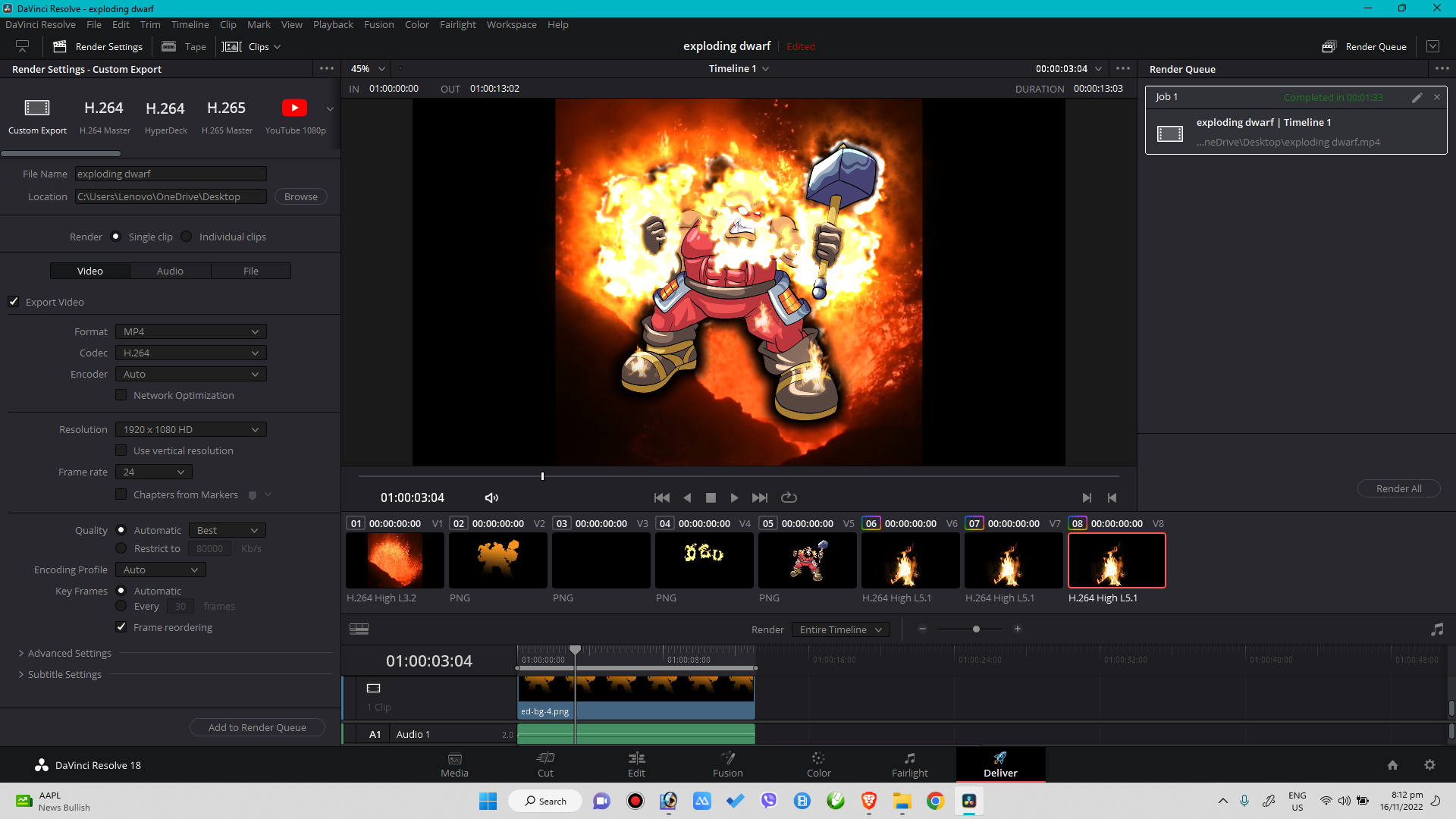Viewport: 1456px width, 819px height.
Task: Open Render range Entire Timeline dropdown
Action: (x=840, y=629)
